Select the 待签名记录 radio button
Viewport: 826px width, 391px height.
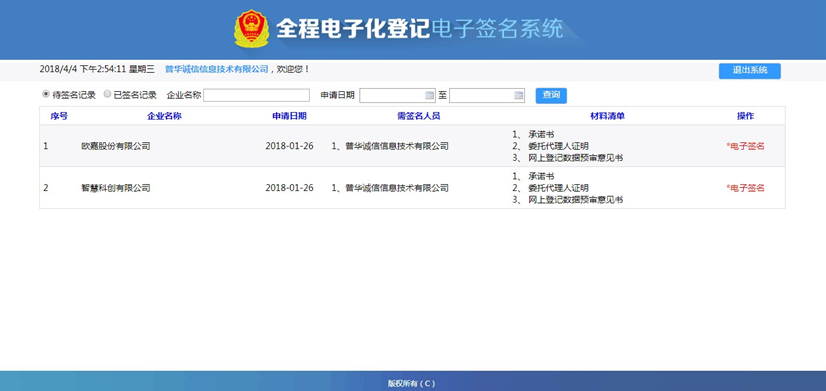[x=46, y=94]
